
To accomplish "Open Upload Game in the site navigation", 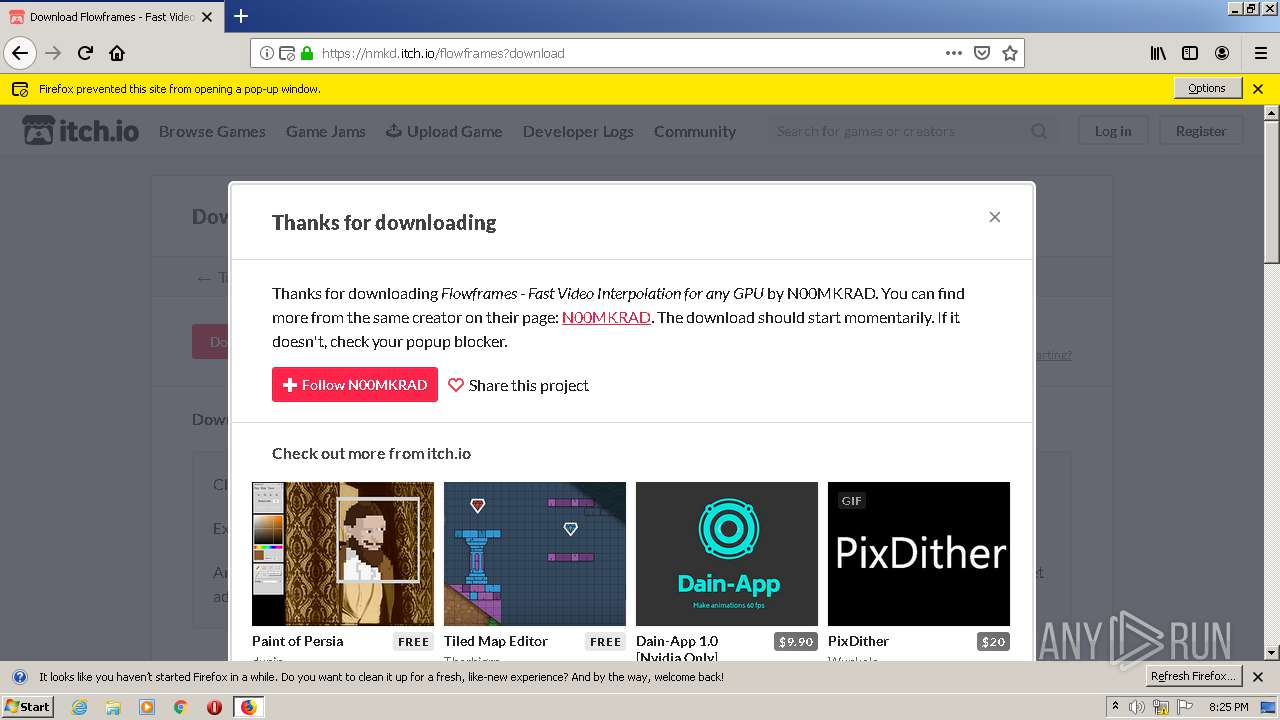I will coord(444,131).
